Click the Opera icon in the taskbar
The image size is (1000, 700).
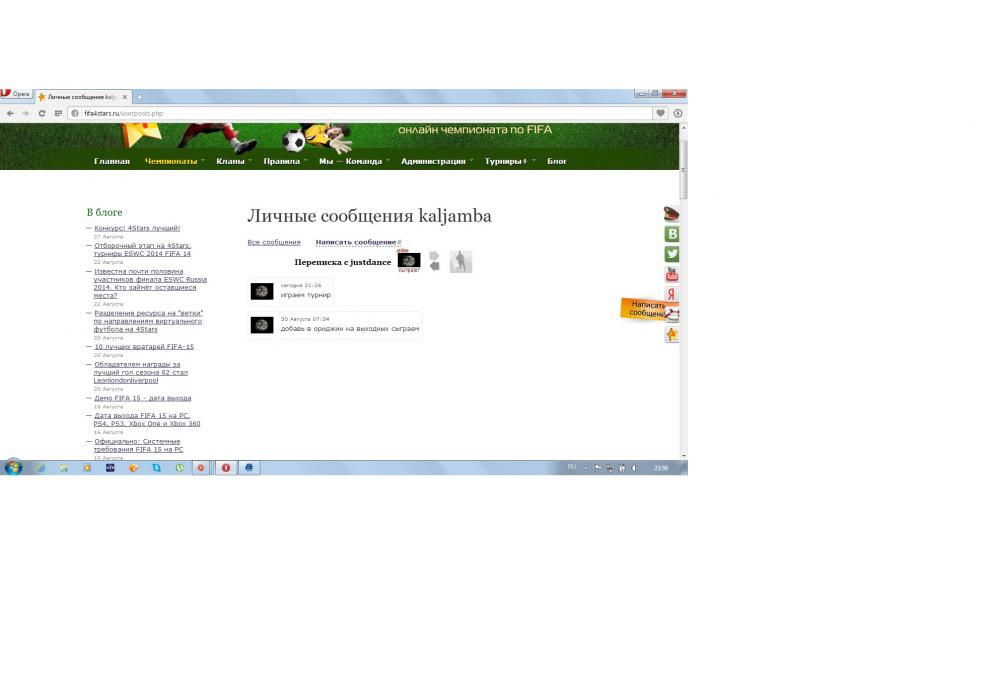click(x=226, y=468)
